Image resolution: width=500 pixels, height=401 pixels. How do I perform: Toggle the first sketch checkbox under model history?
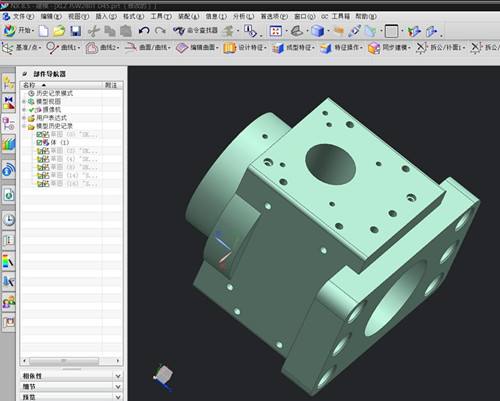39,134
